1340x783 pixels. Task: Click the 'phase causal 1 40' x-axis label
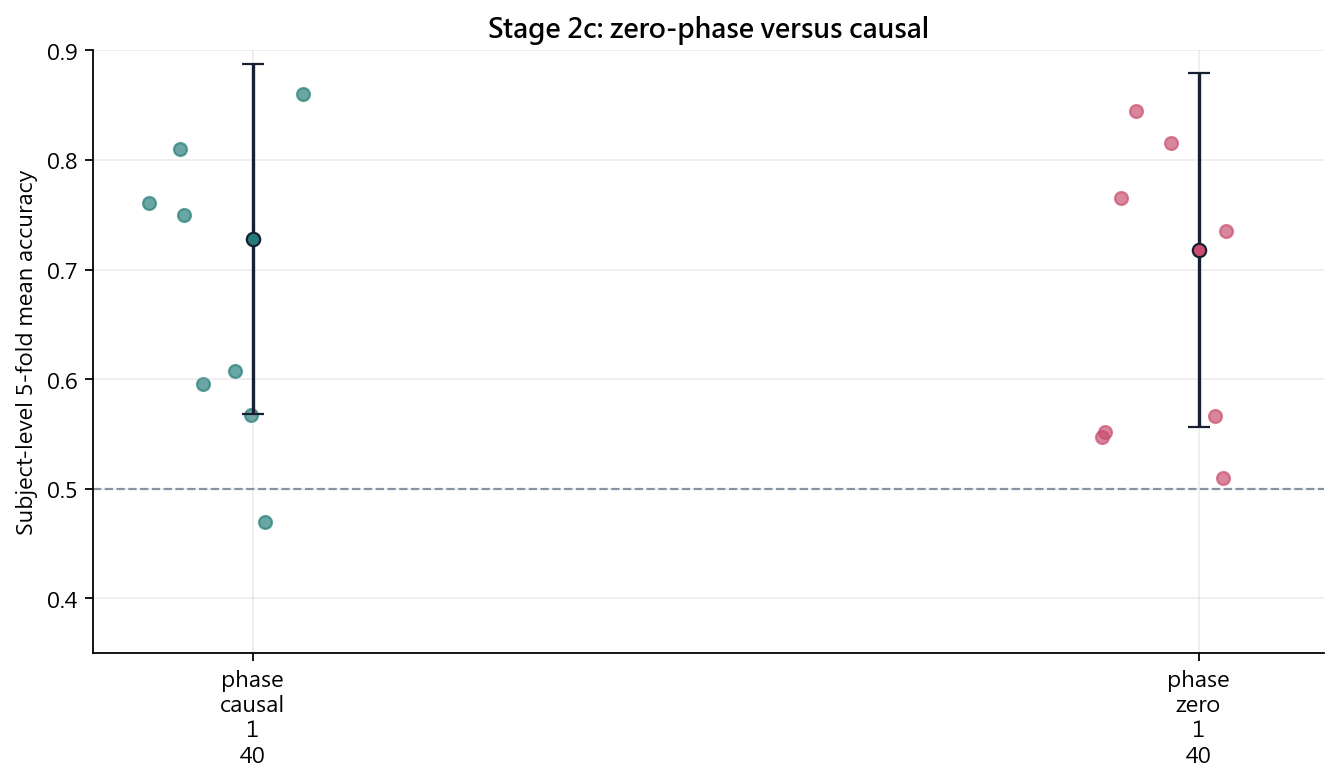click(252, 717)
